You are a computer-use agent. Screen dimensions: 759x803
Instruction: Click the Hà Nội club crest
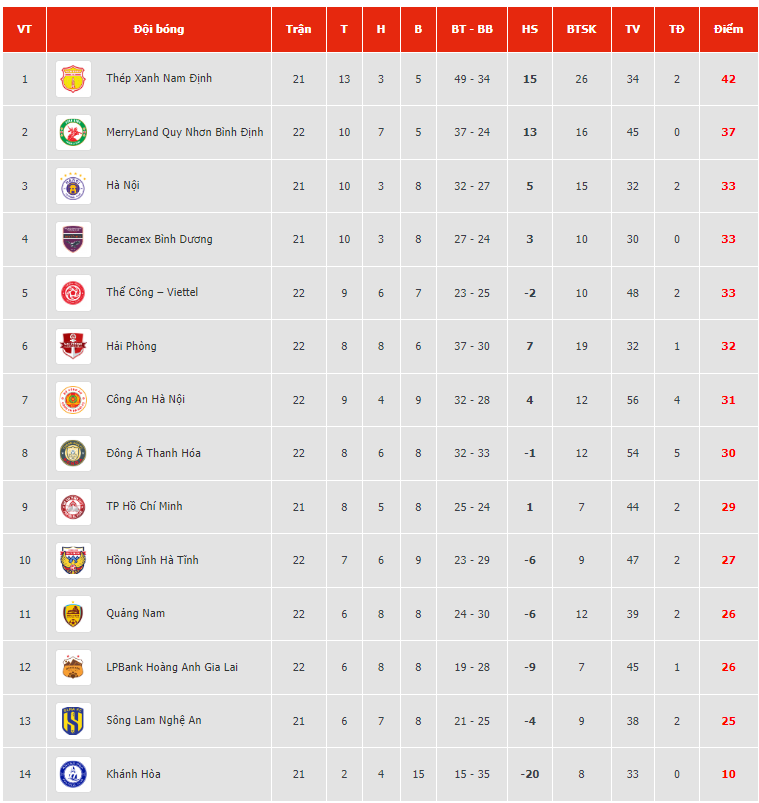click(73, 186)
